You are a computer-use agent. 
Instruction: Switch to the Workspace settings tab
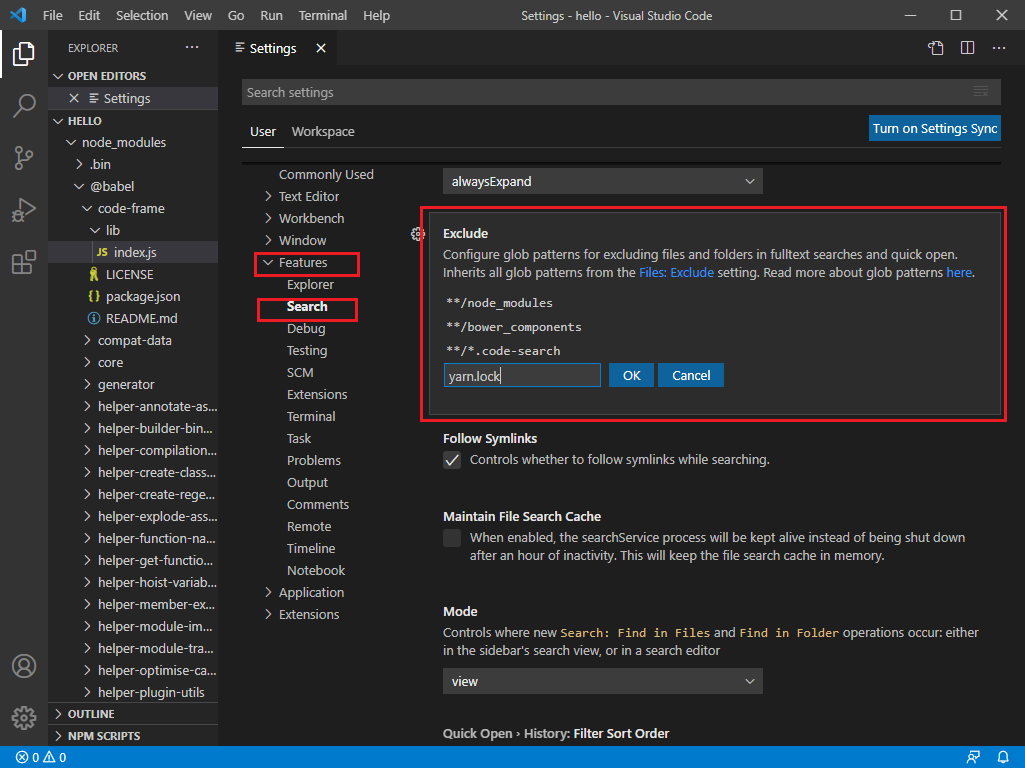(323, 131)
